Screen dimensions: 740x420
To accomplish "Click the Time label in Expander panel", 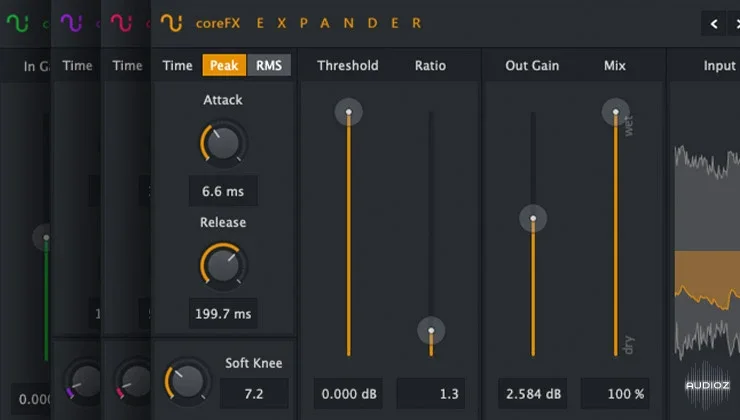I will [x=177, y=66].
